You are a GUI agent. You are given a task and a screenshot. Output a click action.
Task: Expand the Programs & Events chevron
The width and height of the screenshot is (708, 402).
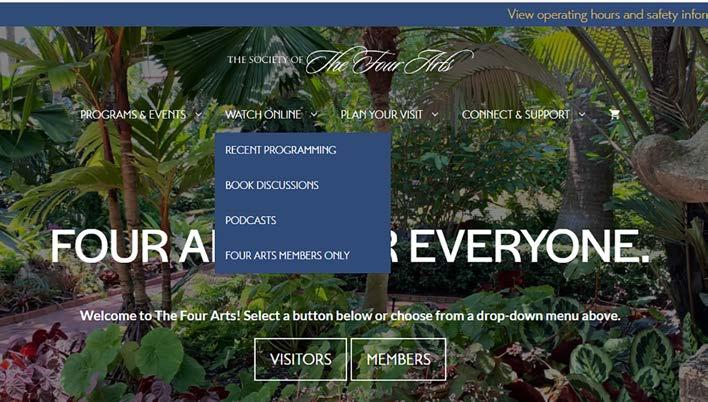point(198,115)
